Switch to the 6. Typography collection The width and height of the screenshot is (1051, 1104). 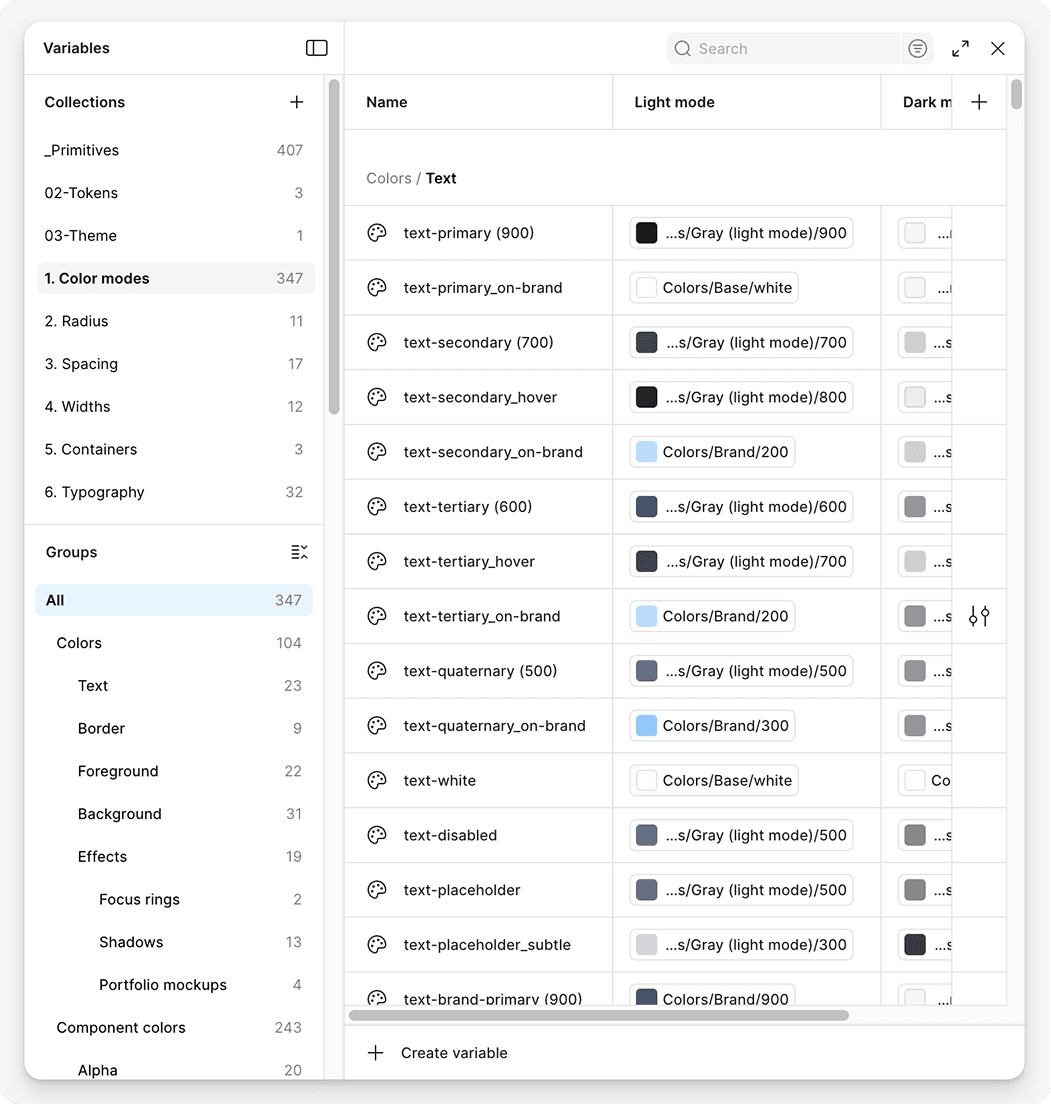(95, 492)
